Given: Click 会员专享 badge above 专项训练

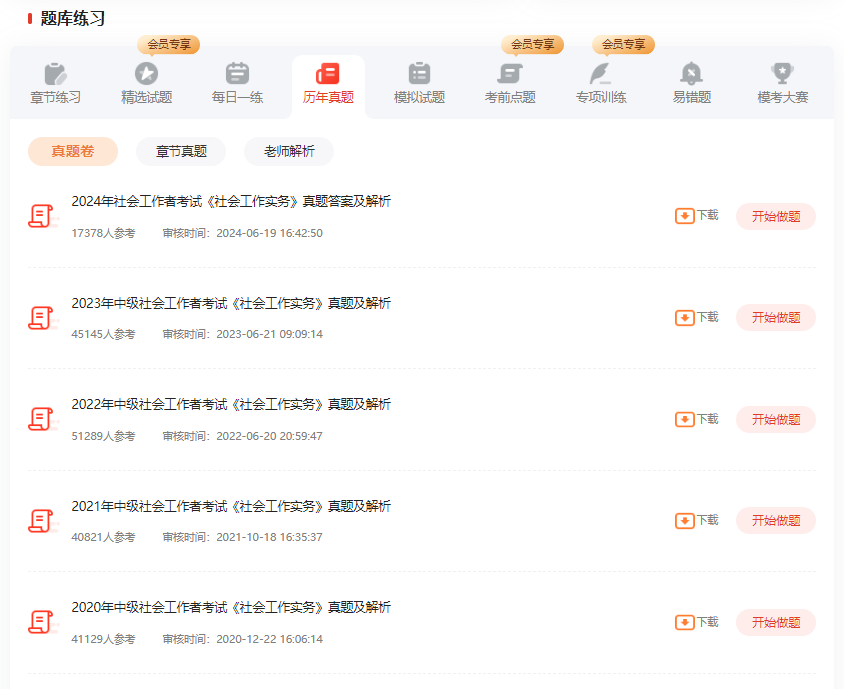Looking at the screenshot, I should pyautogui.click(x=623, y=44).
